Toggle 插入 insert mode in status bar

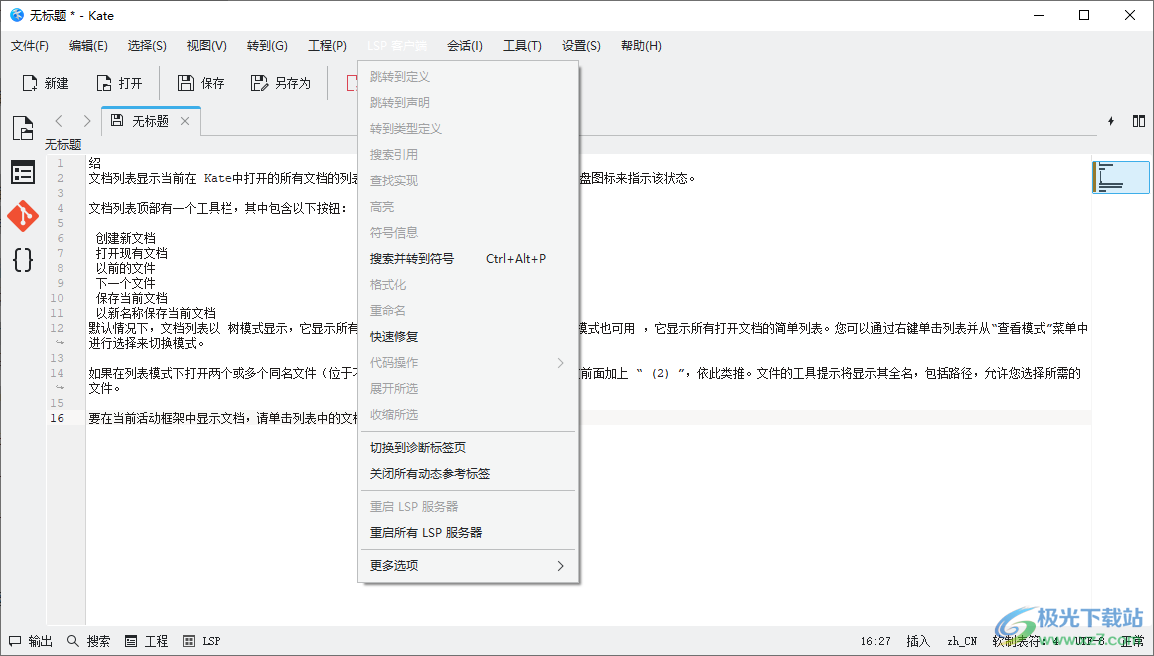(x=918, y=641)
